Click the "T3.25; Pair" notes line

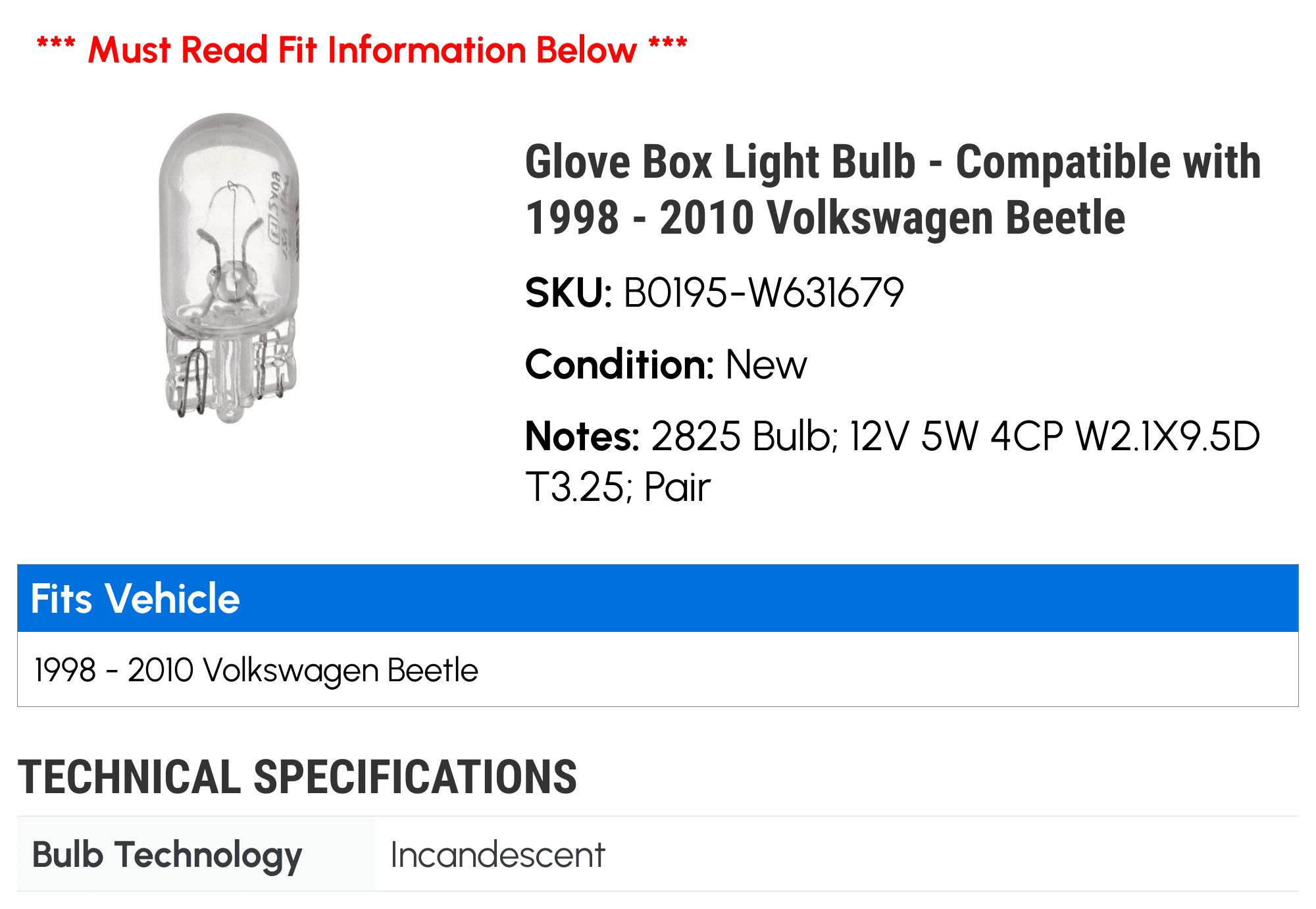coord(617,488)
